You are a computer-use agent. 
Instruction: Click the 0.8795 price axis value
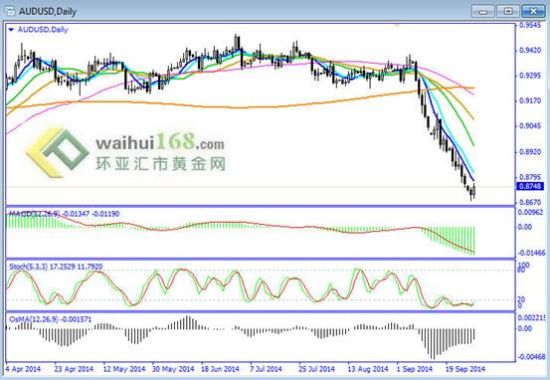530,177
